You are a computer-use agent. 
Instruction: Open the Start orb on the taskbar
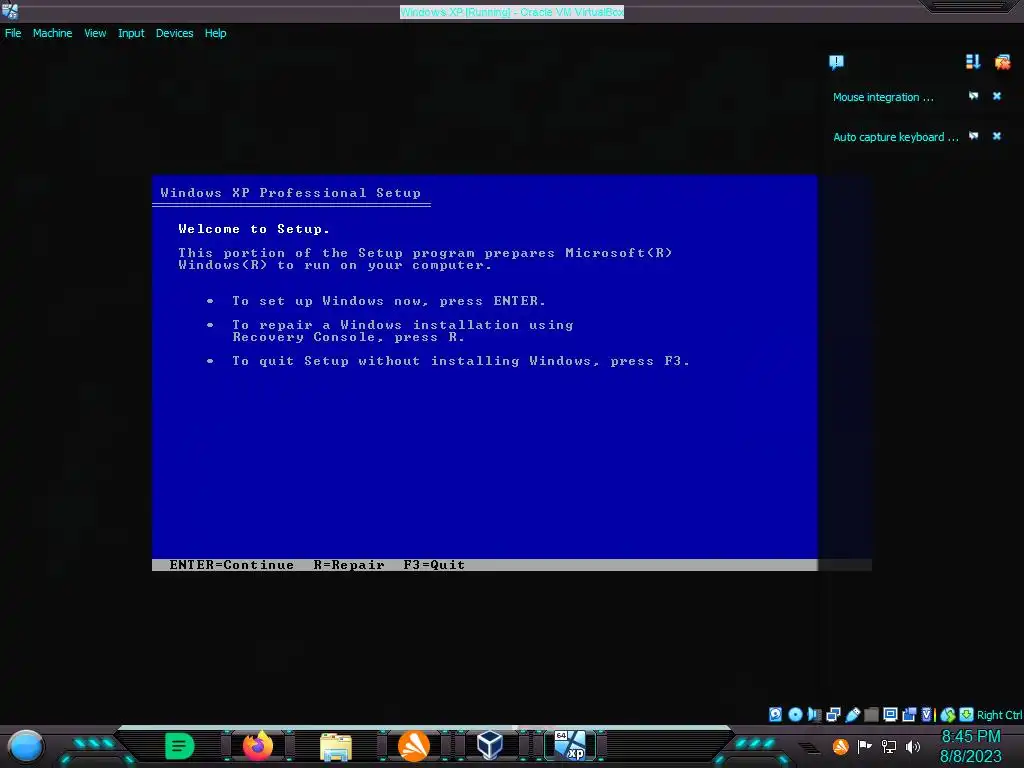click(x=25, y=746)
